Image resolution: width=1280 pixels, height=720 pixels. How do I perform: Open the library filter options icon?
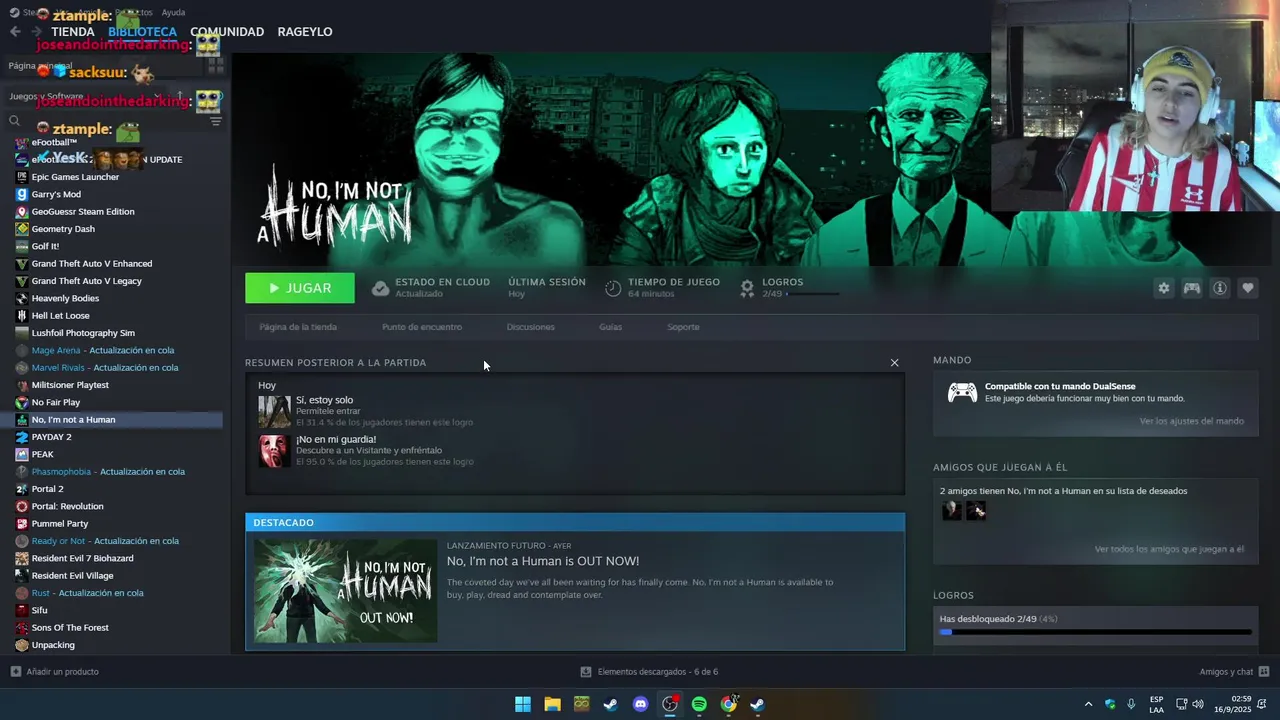point(215,121)
